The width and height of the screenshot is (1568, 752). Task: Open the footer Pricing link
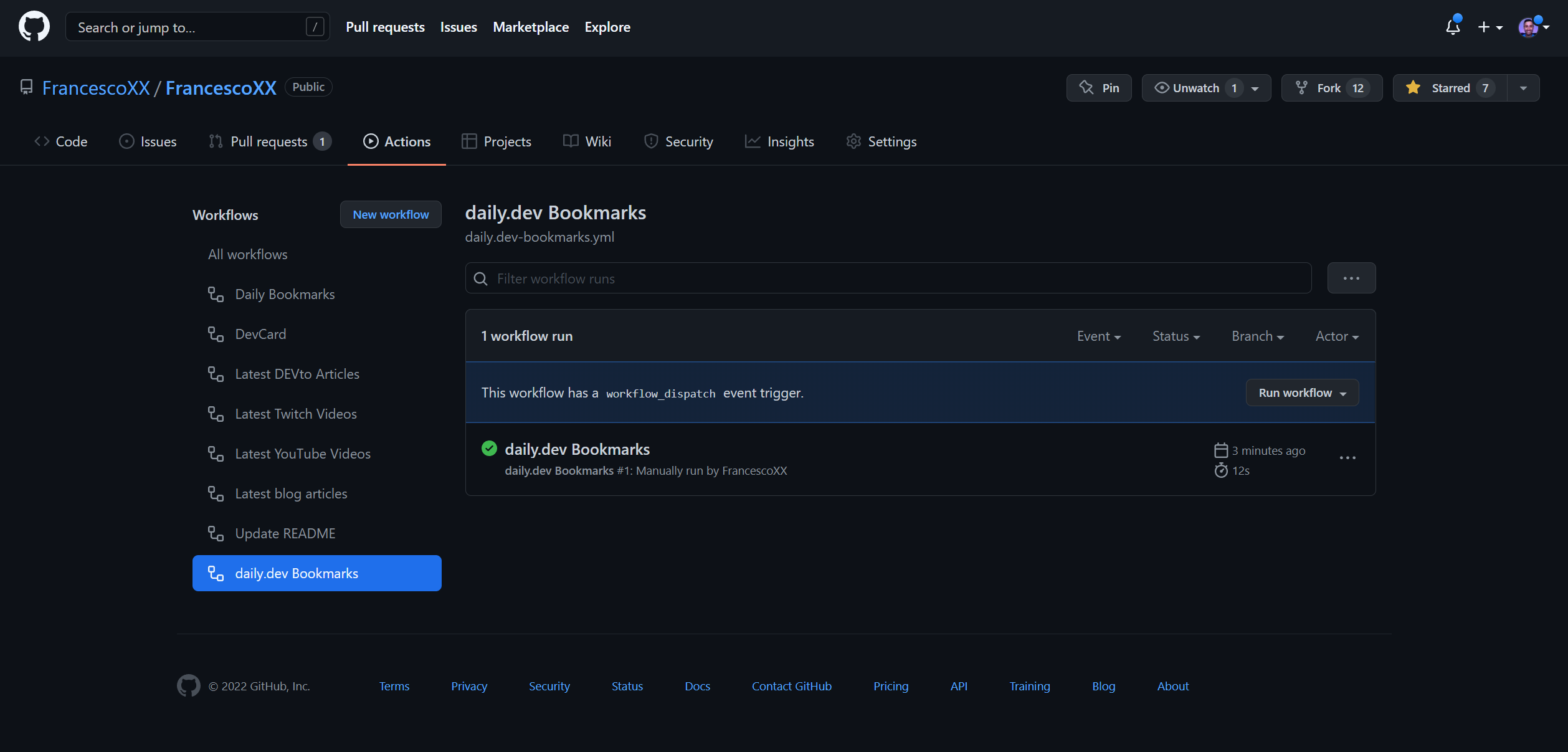pos(891,686)
